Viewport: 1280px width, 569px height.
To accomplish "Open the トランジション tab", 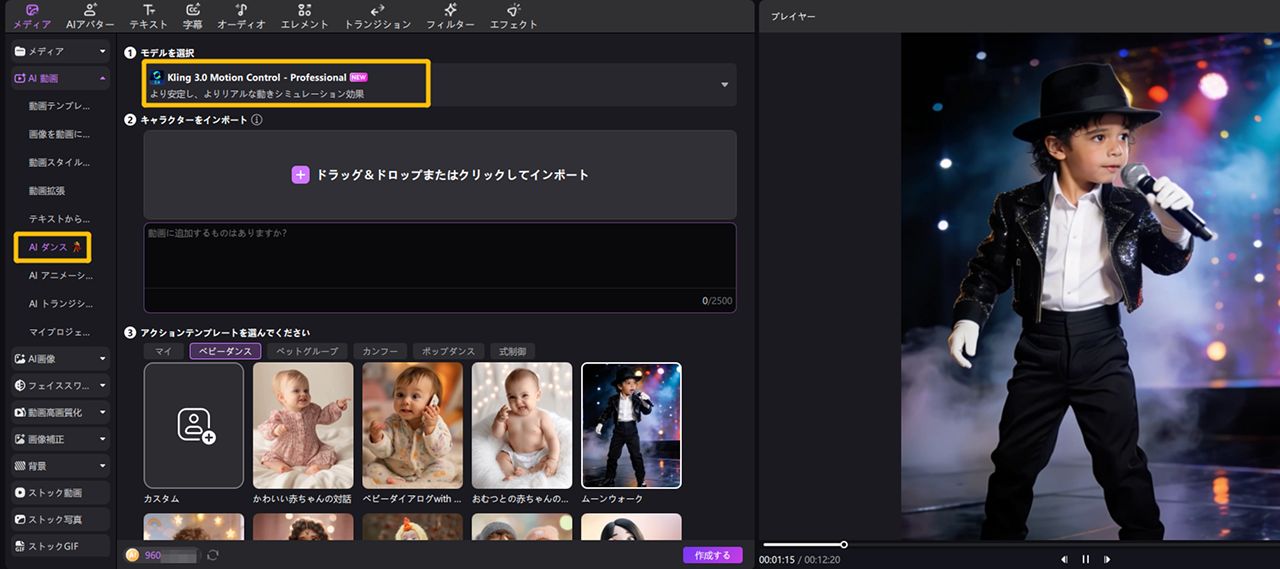I will tap(377, 16).
